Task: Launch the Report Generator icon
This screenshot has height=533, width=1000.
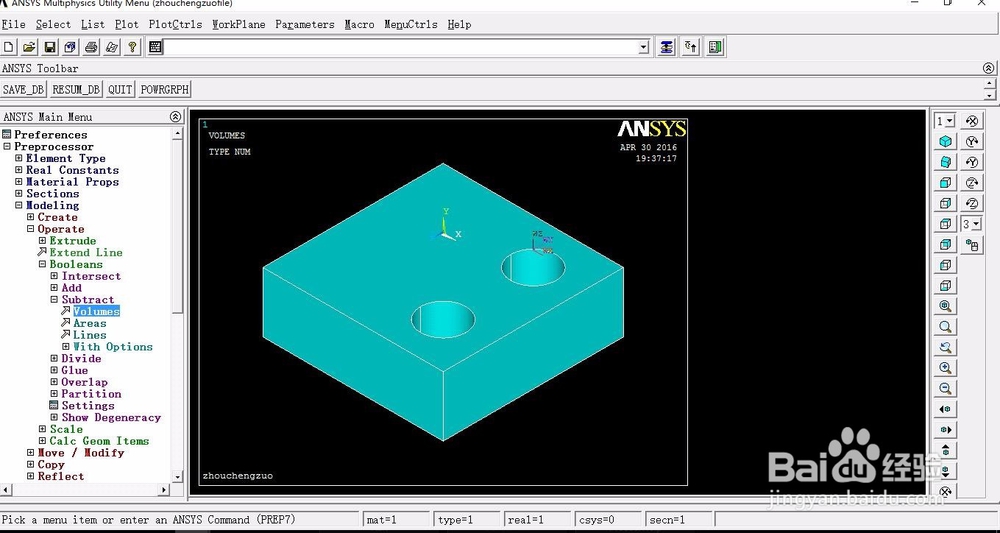Action: tap(112, 47)
